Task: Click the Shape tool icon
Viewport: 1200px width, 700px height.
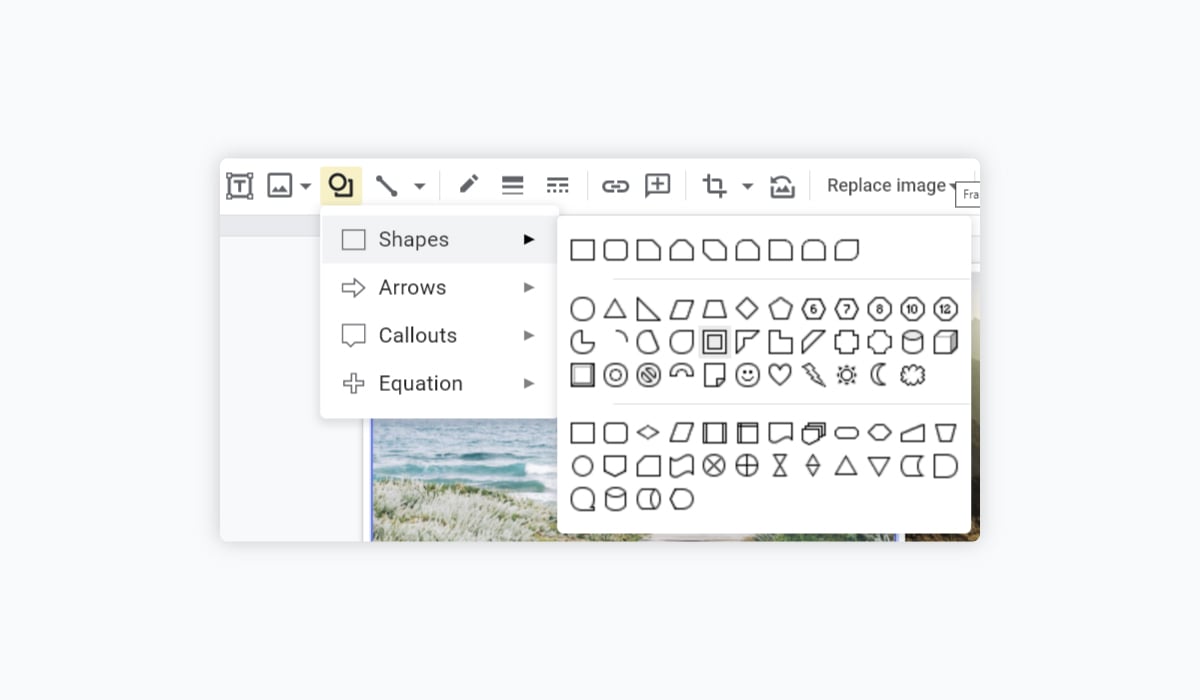Action: tap(341, 186)
